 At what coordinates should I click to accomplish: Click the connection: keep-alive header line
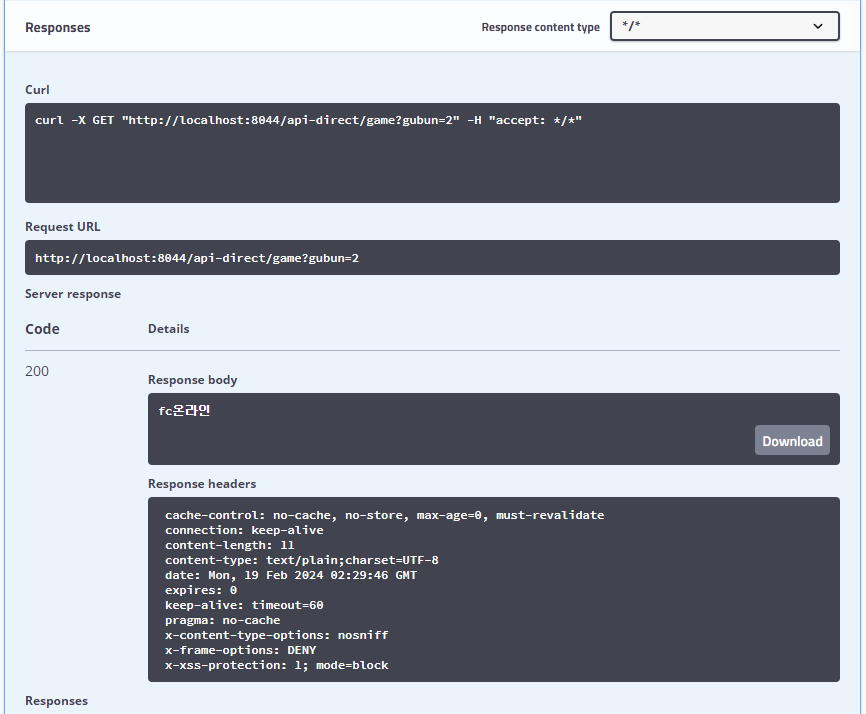point(244,530)
